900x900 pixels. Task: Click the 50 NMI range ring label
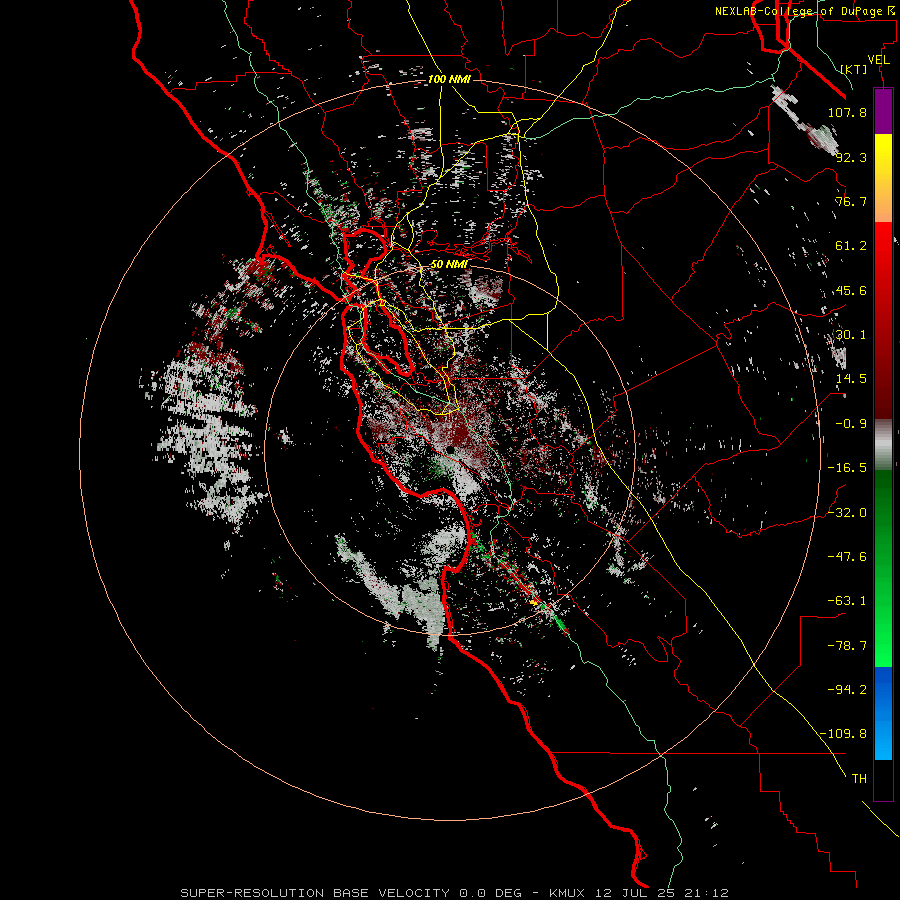449,264
